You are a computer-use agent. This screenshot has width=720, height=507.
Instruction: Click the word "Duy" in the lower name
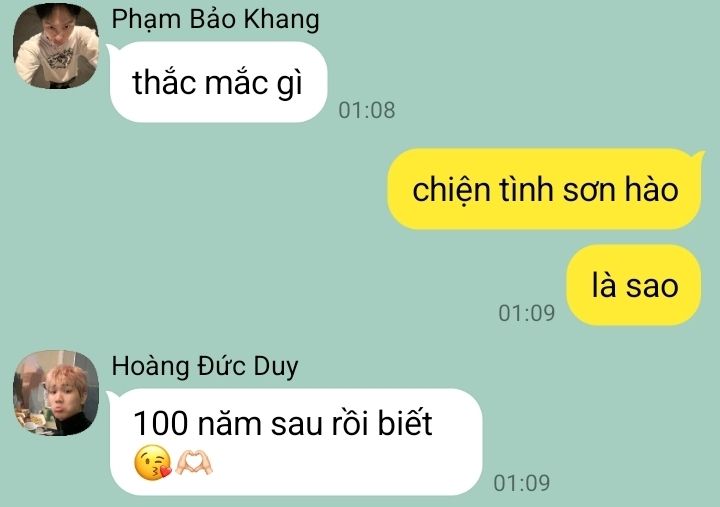276,367
